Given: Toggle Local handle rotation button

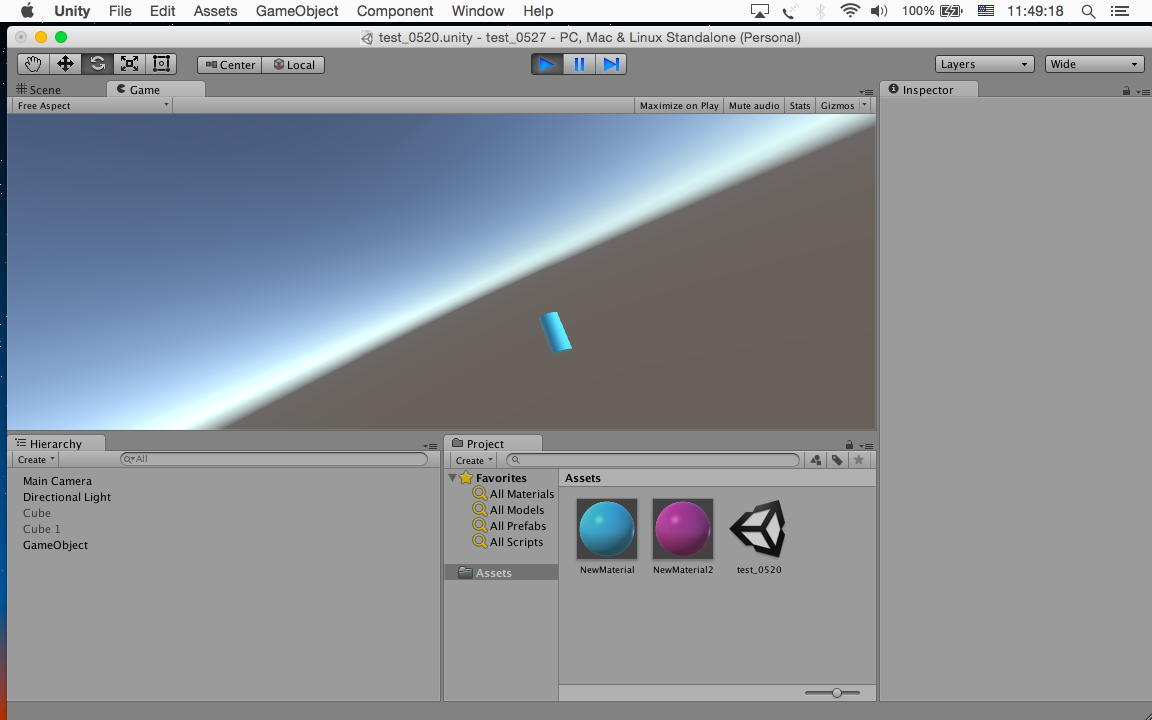Looking at the screenshot, I should (293, 65).
